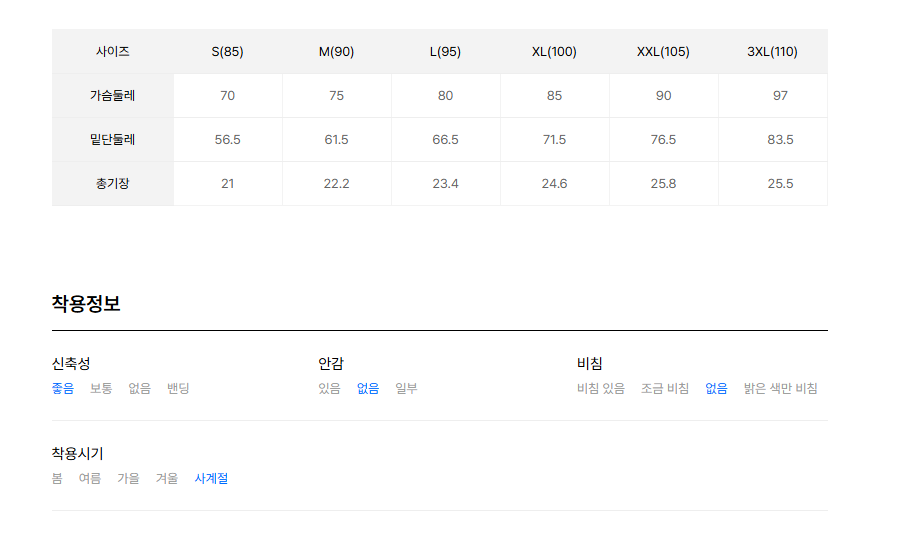The width and height of the screenshot is (902, 539).
Task: Choose highlighted 사계절 option
Action: (211, 478)
